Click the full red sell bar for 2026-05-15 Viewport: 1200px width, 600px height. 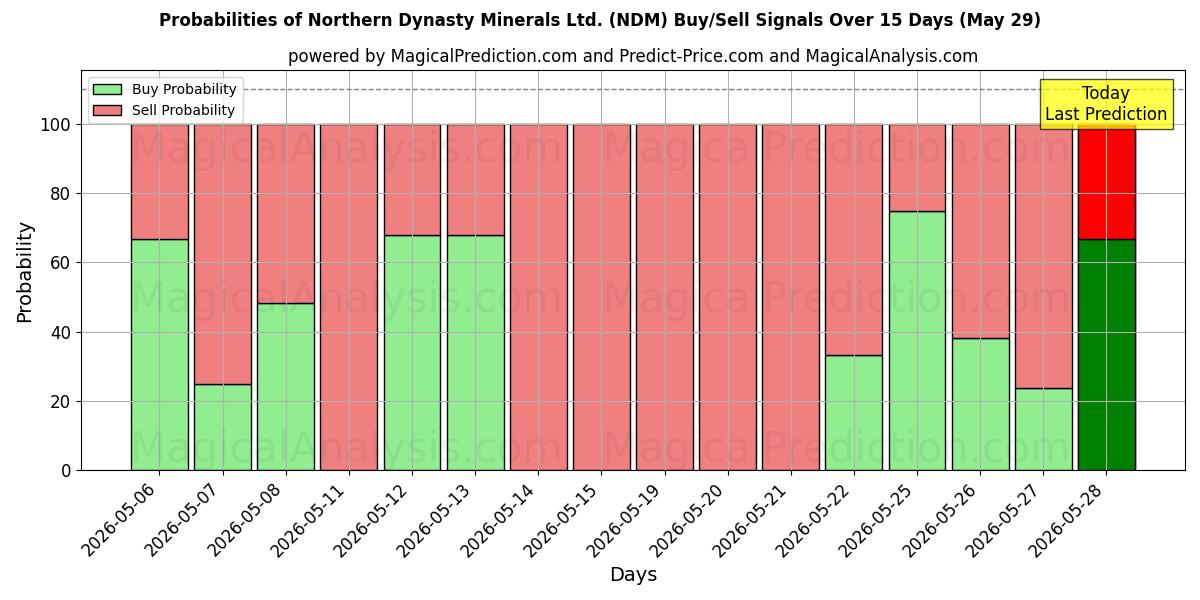[601, 297]
